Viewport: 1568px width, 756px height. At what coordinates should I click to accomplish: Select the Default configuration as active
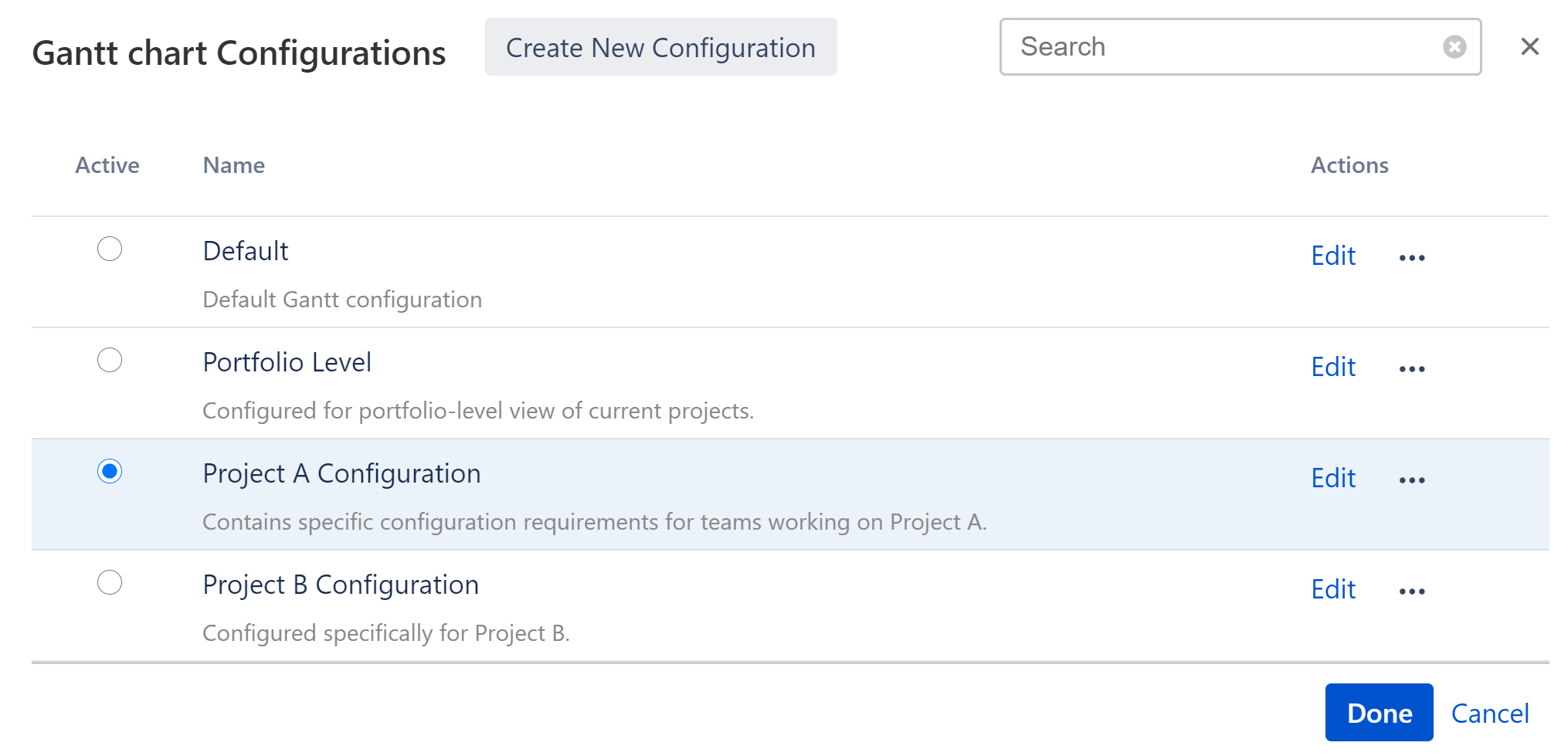tap(110, 249)
